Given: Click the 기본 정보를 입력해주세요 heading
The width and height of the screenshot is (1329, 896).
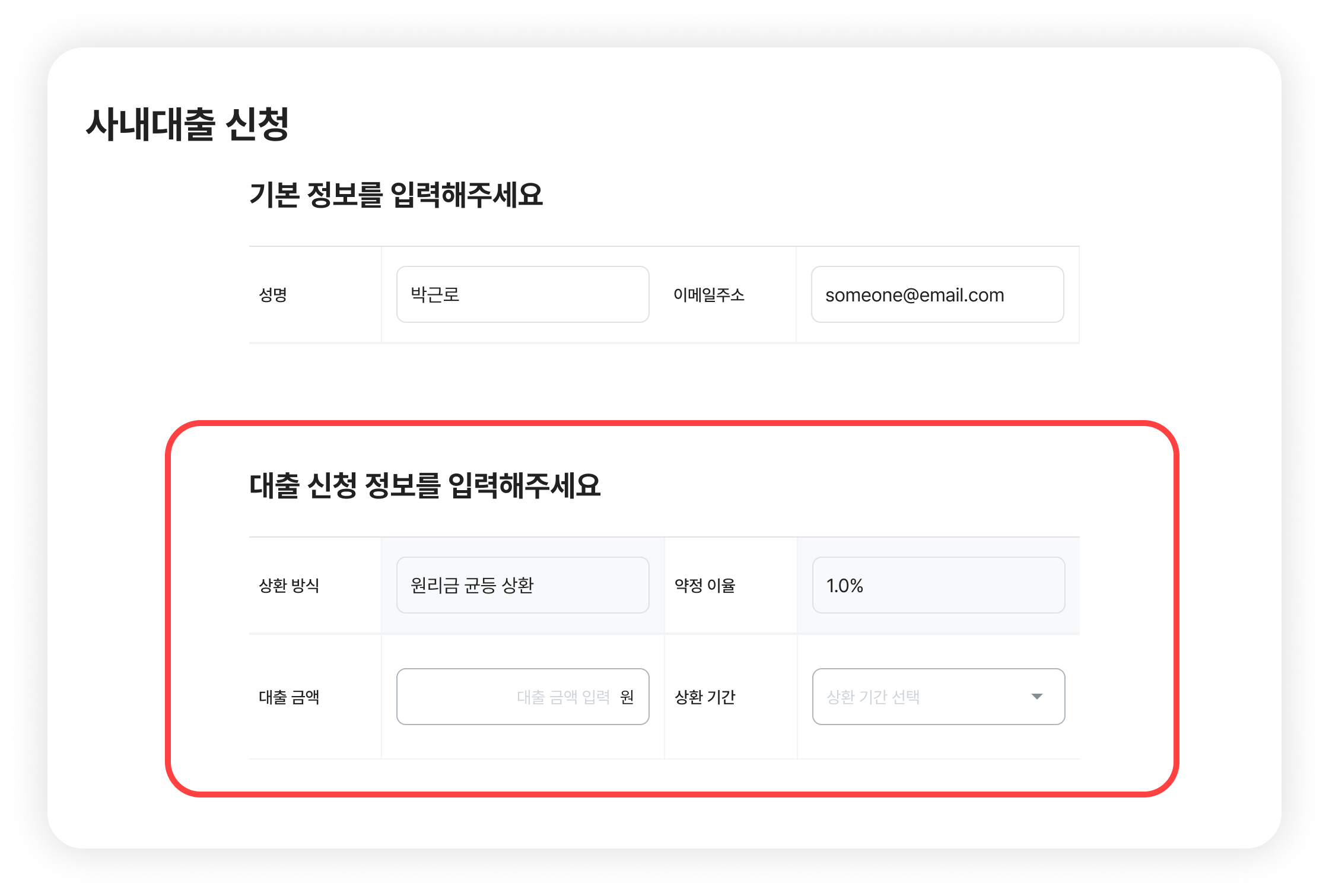Looking at the screenshot, I should (396, 195).
